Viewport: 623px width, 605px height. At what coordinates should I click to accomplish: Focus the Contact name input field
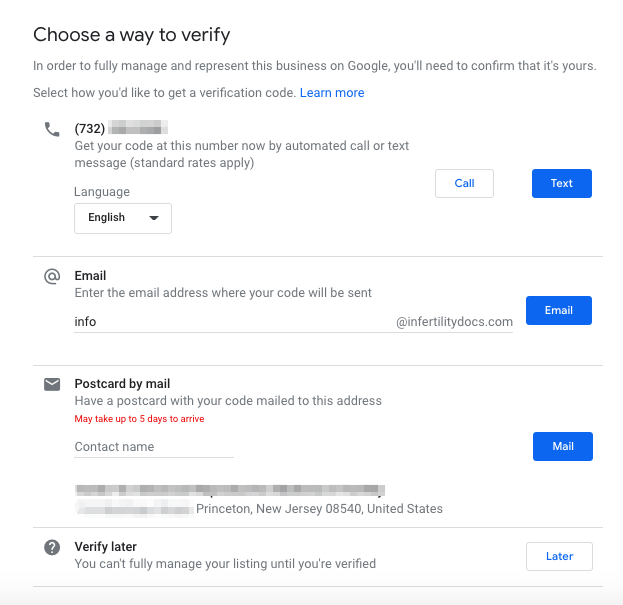[154, 447]
